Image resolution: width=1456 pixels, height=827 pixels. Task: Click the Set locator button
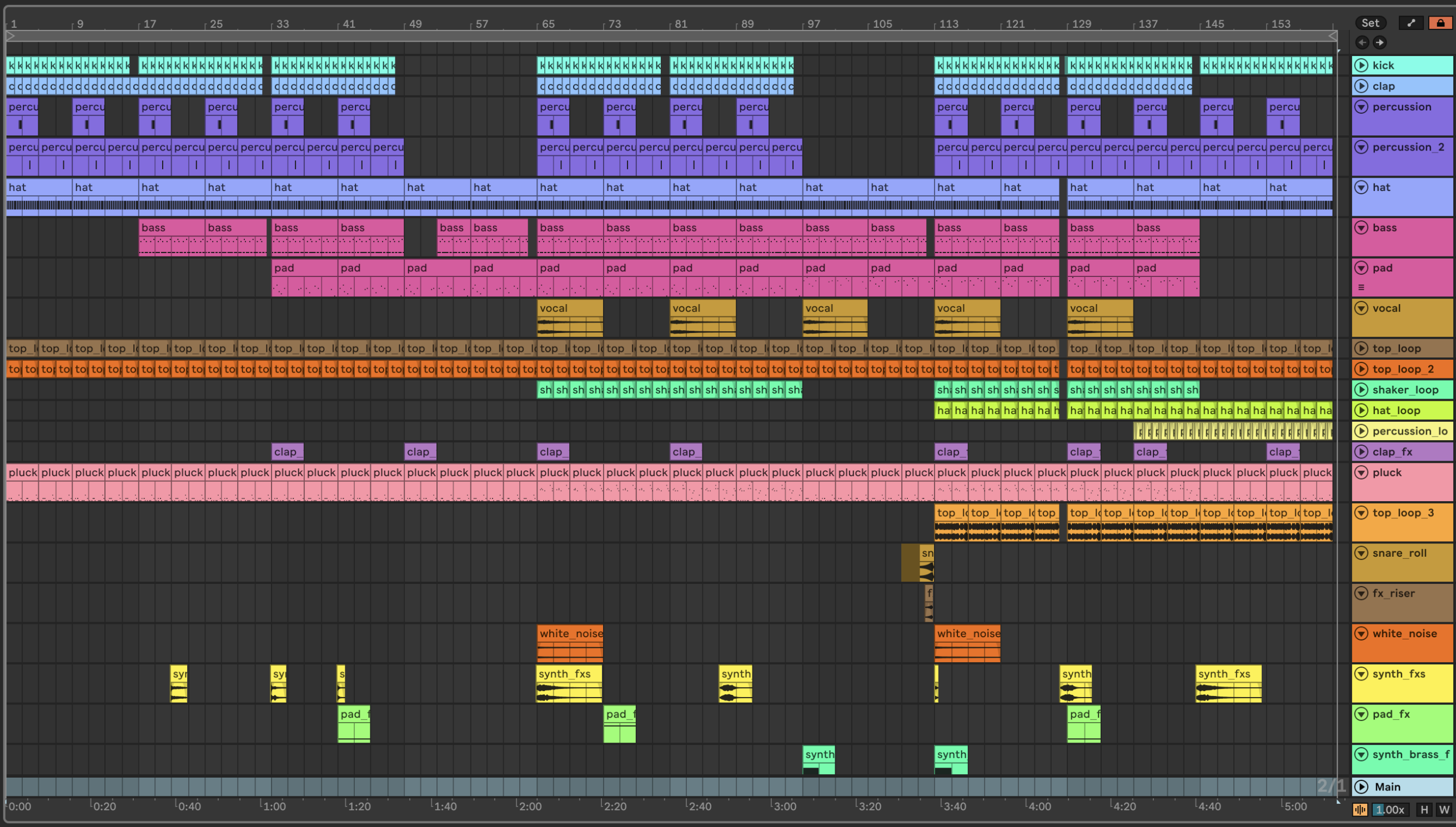click(x=1370, y=23)
